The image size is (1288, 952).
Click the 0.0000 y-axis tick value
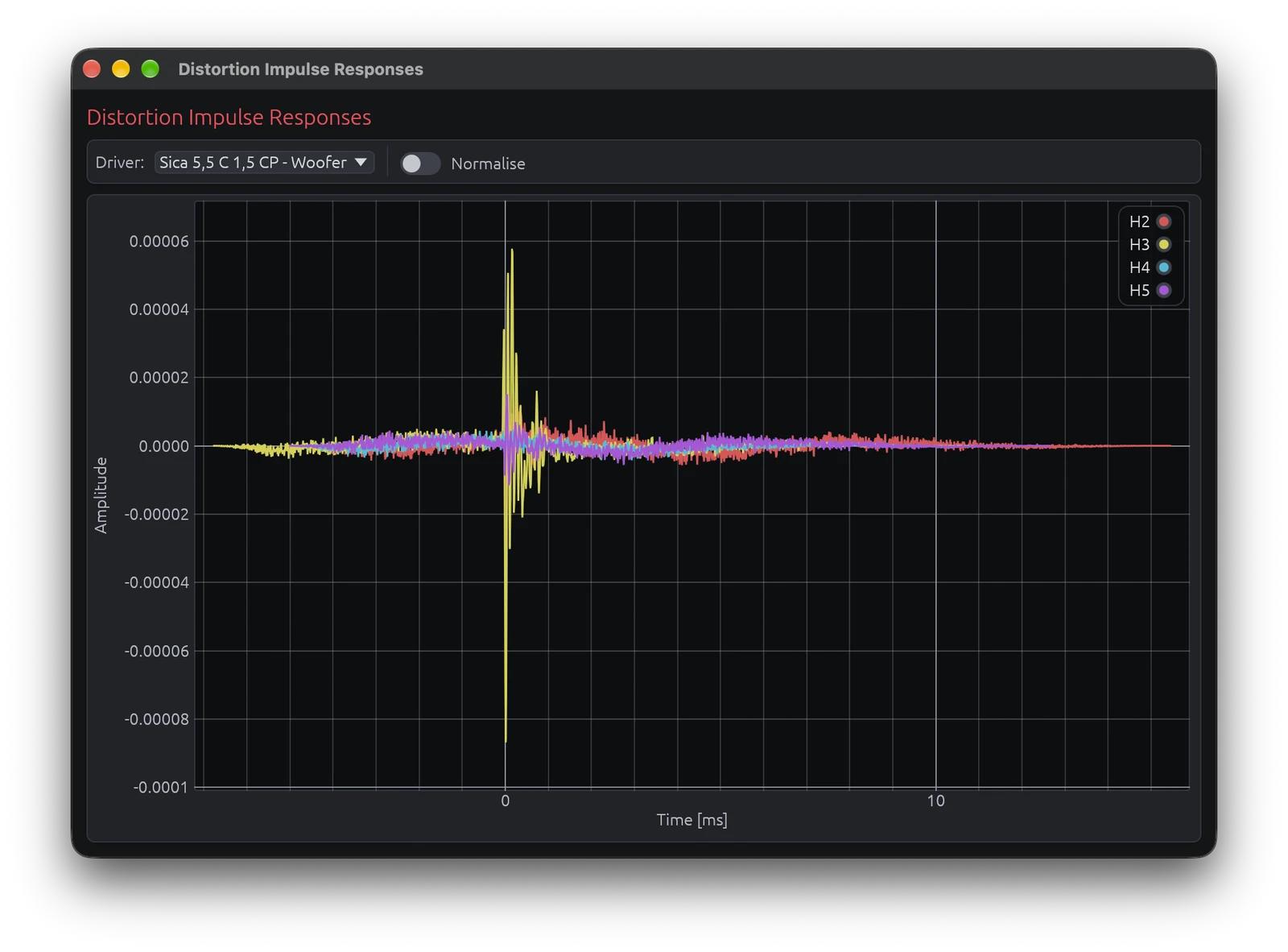[x=163, y=446]
